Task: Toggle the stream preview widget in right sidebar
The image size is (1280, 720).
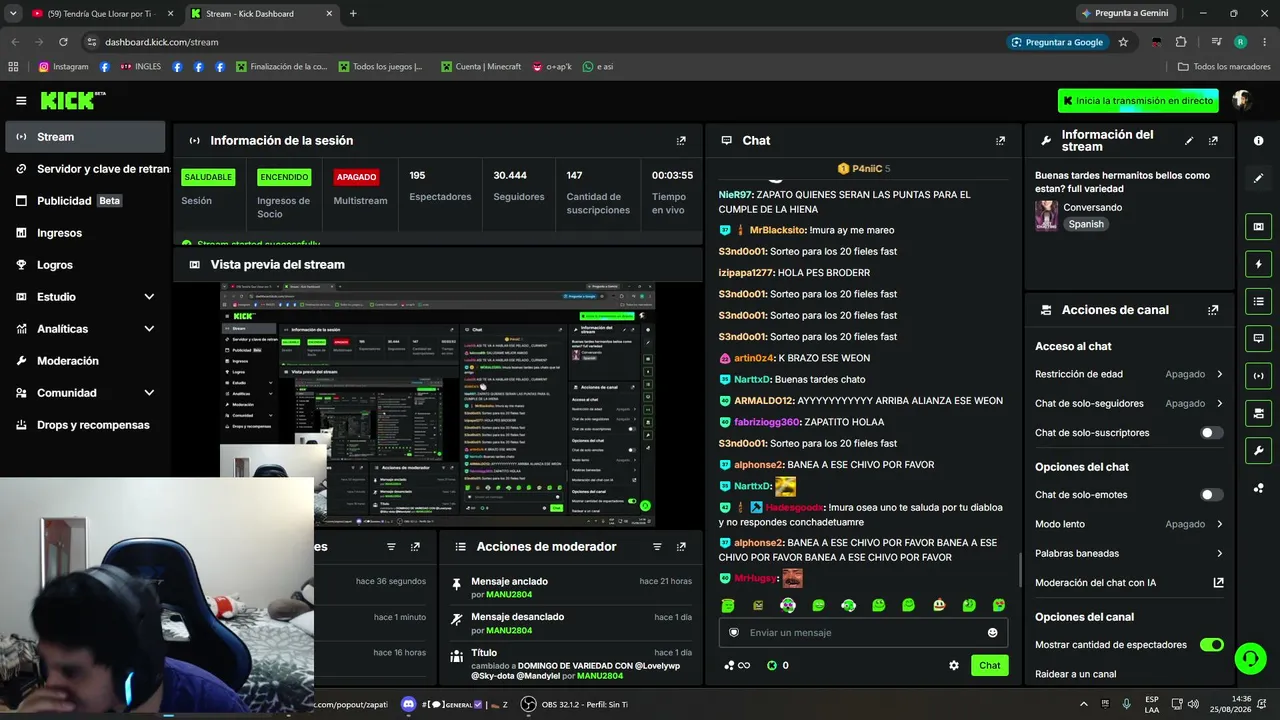Action: 1258,227
